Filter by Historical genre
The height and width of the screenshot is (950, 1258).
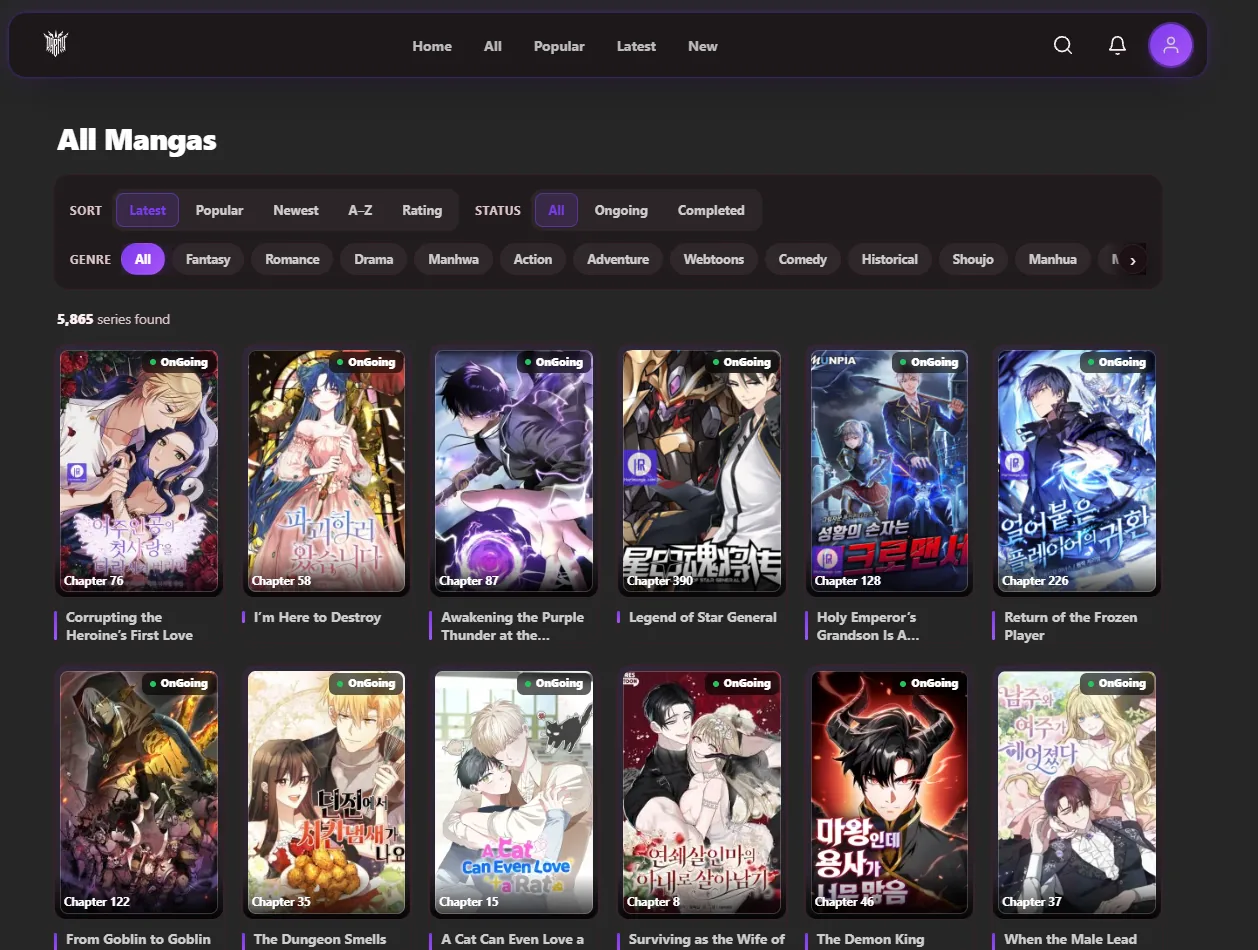click(890, 259)
